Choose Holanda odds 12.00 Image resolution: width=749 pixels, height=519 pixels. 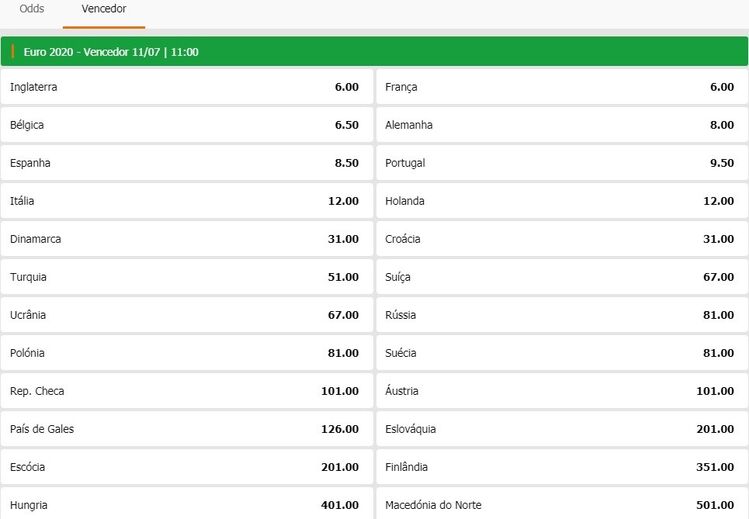[x=561, y=201]
